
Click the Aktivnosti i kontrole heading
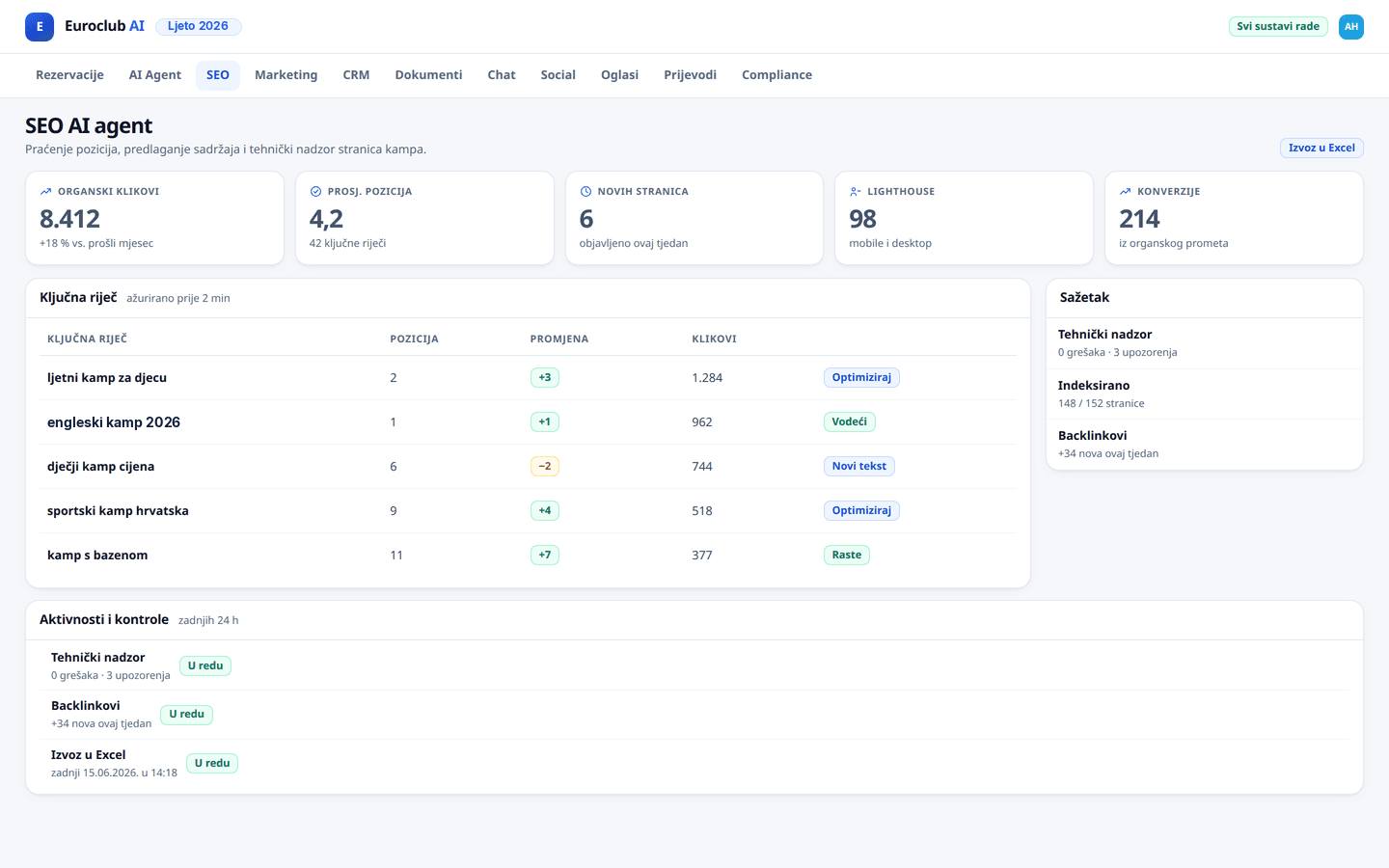tap(104, 619)
